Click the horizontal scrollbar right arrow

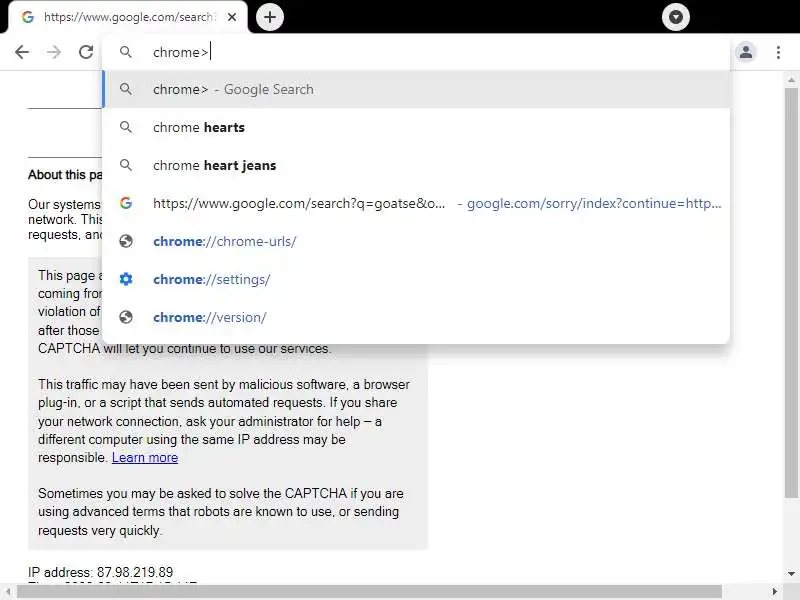pyautogui.click(x=774, y=592)
